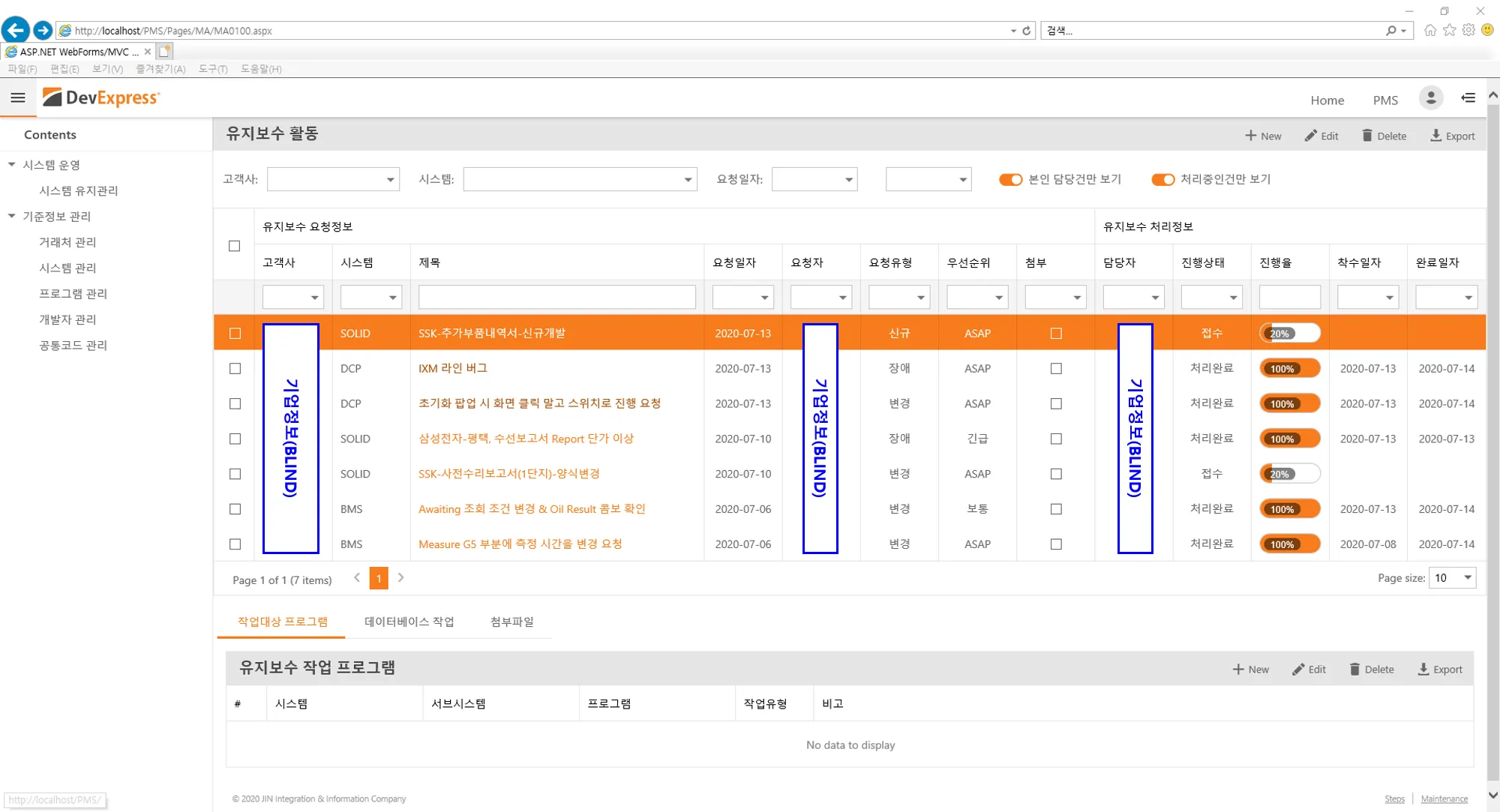This screenshot has width=1500, height=812.
Task: Toggle the right panel collapse icon in header
Action: coord(1468,98)
